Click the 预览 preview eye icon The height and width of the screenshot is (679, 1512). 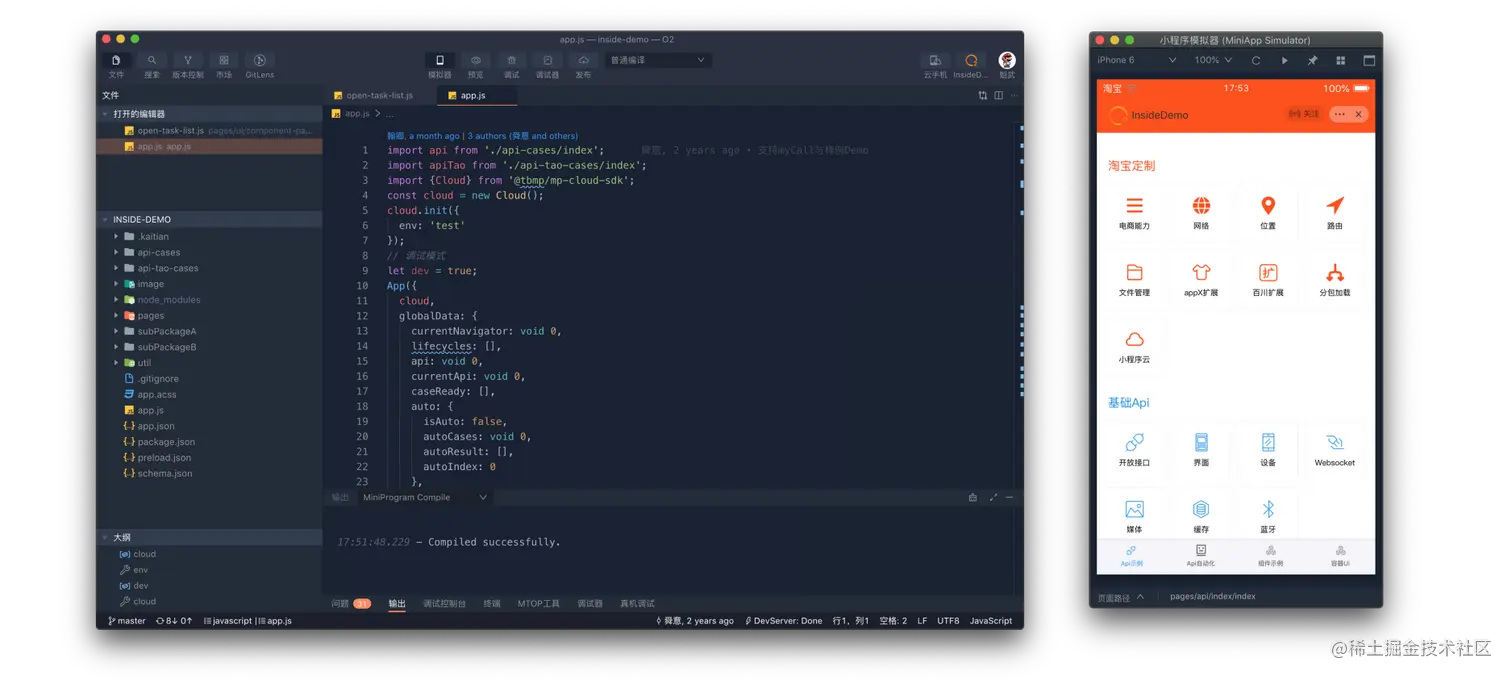(x=476, y=60)
